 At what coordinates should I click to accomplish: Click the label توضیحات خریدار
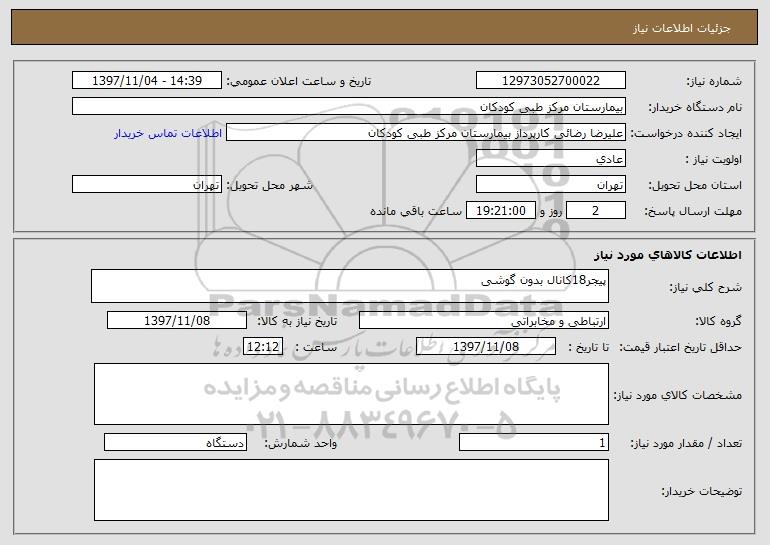point(701,491)
